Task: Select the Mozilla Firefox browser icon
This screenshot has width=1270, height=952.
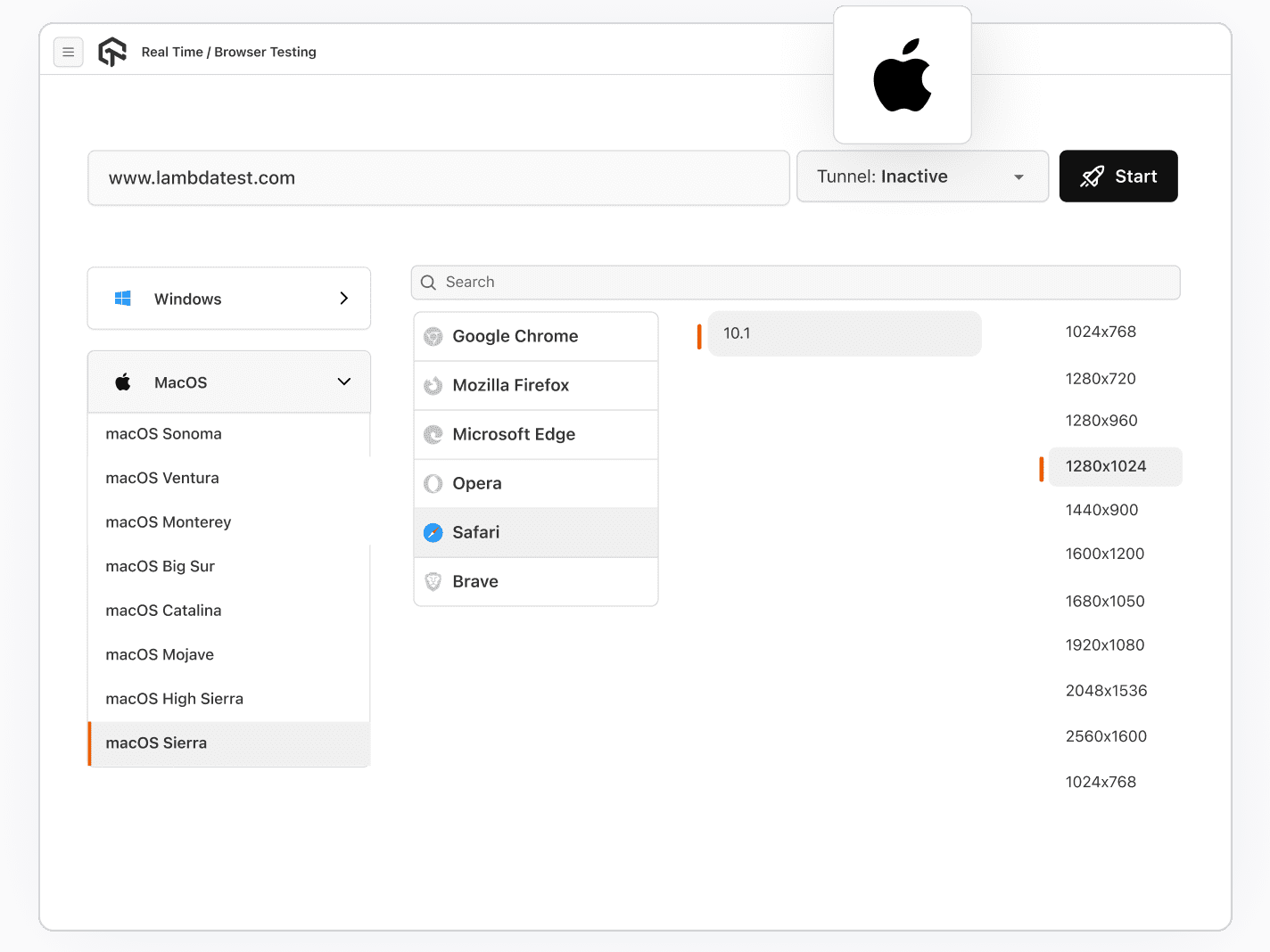Action: coord(433,385)
